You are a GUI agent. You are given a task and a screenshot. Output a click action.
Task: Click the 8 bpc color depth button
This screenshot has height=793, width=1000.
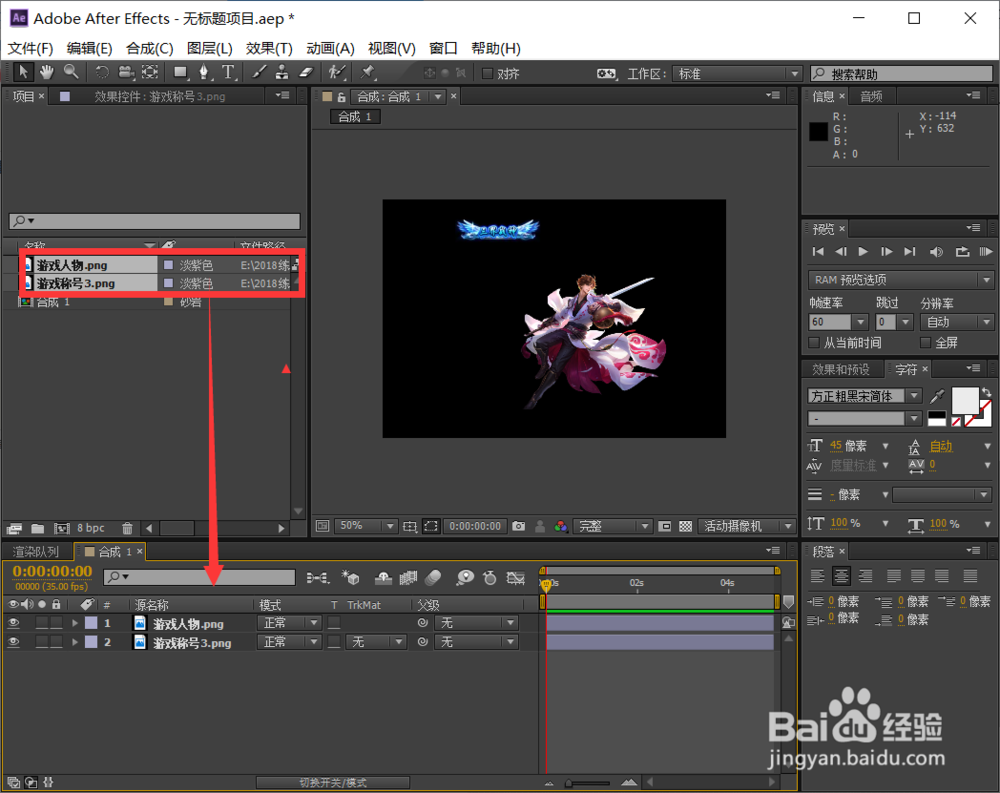tap(91, 528)
